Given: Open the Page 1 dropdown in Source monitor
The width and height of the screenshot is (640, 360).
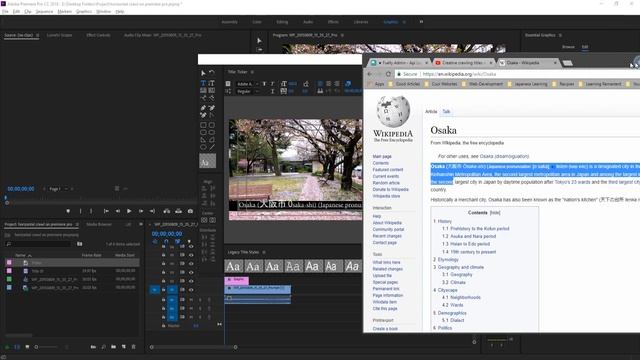Looking at the screenshot, I should click(x=58, y=189).
